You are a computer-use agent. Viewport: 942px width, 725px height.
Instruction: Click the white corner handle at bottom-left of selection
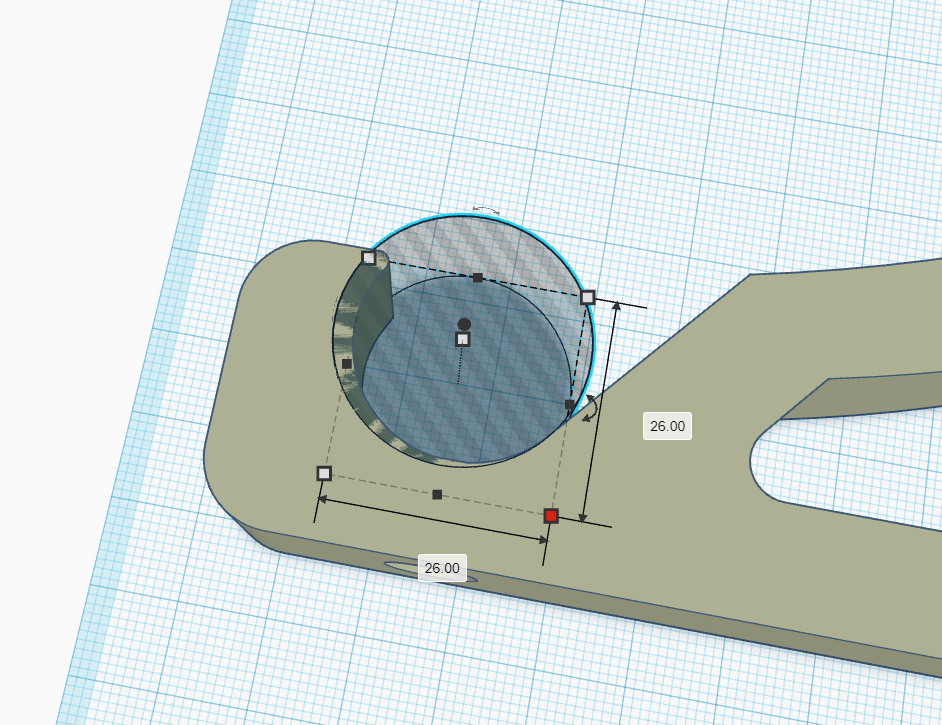(x=324, y=473)
